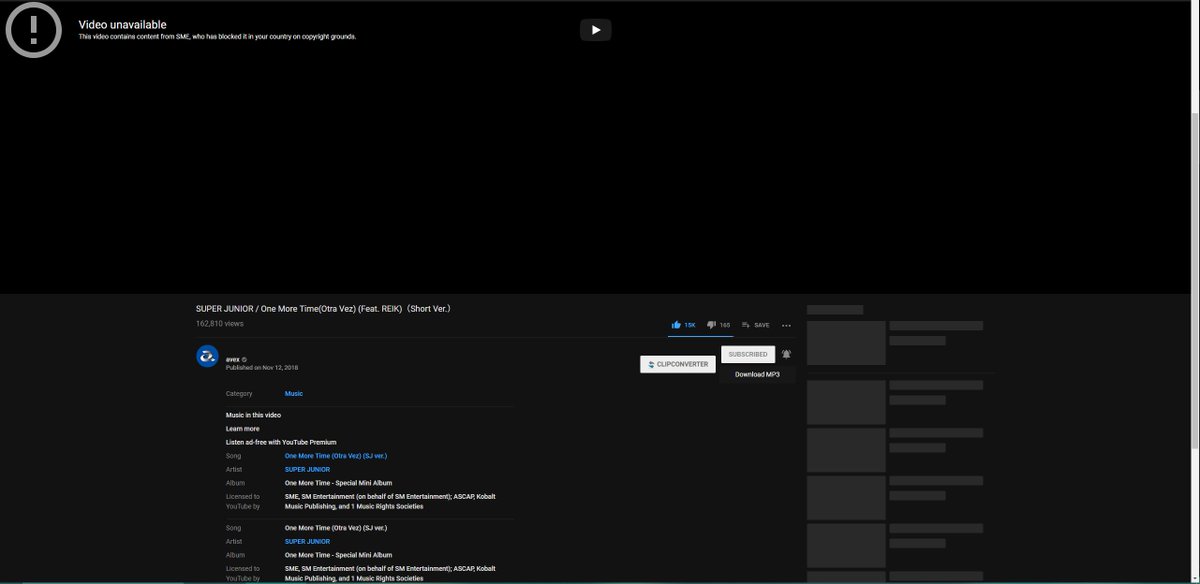1200x584 pixels.
Task: Open blue One More Time (Otra Vez) song link
Action: click(336, 456)
